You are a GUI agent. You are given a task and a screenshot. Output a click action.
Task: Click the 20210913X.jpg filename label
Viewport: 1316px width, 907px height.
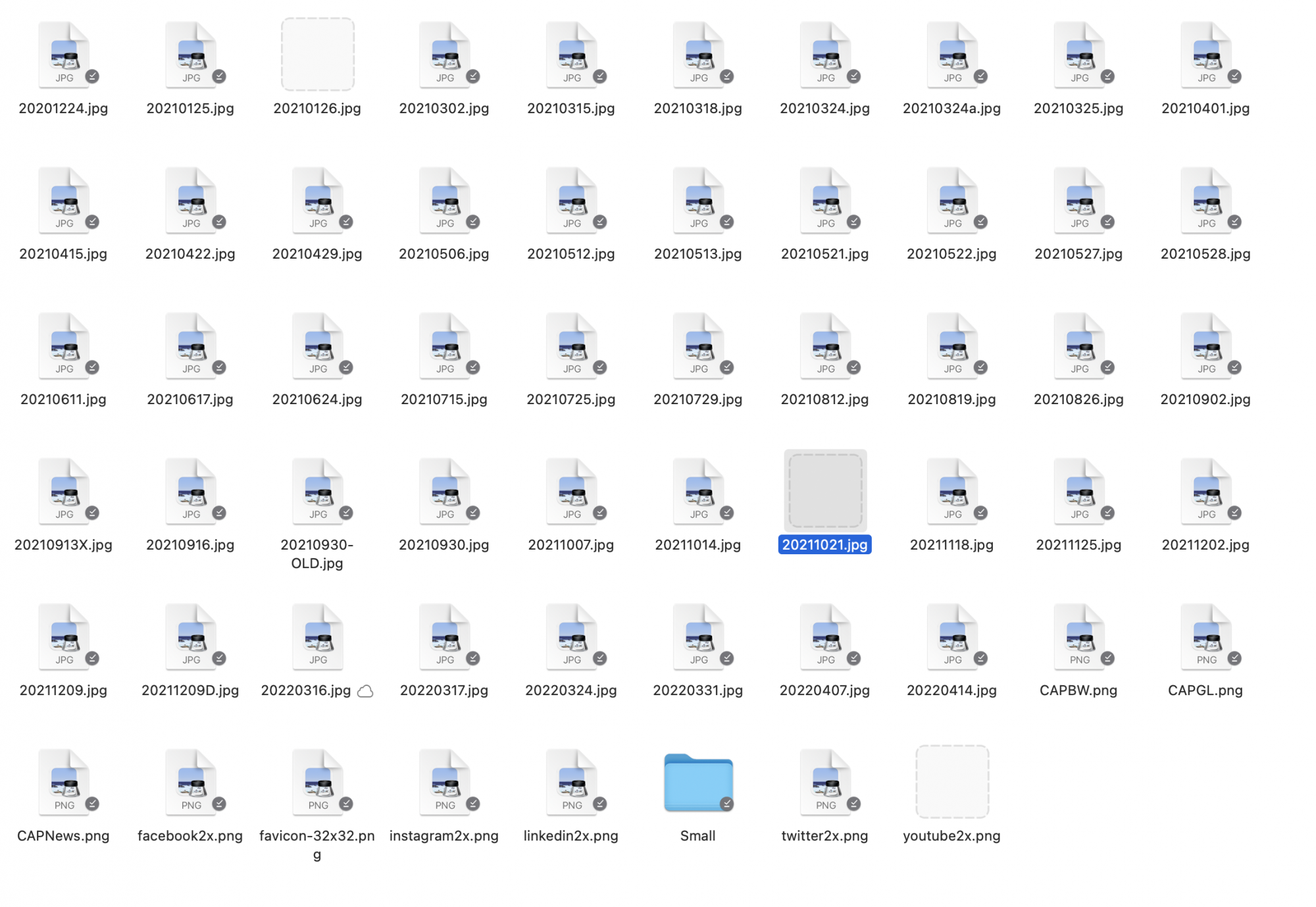click(x=63, y=545)
